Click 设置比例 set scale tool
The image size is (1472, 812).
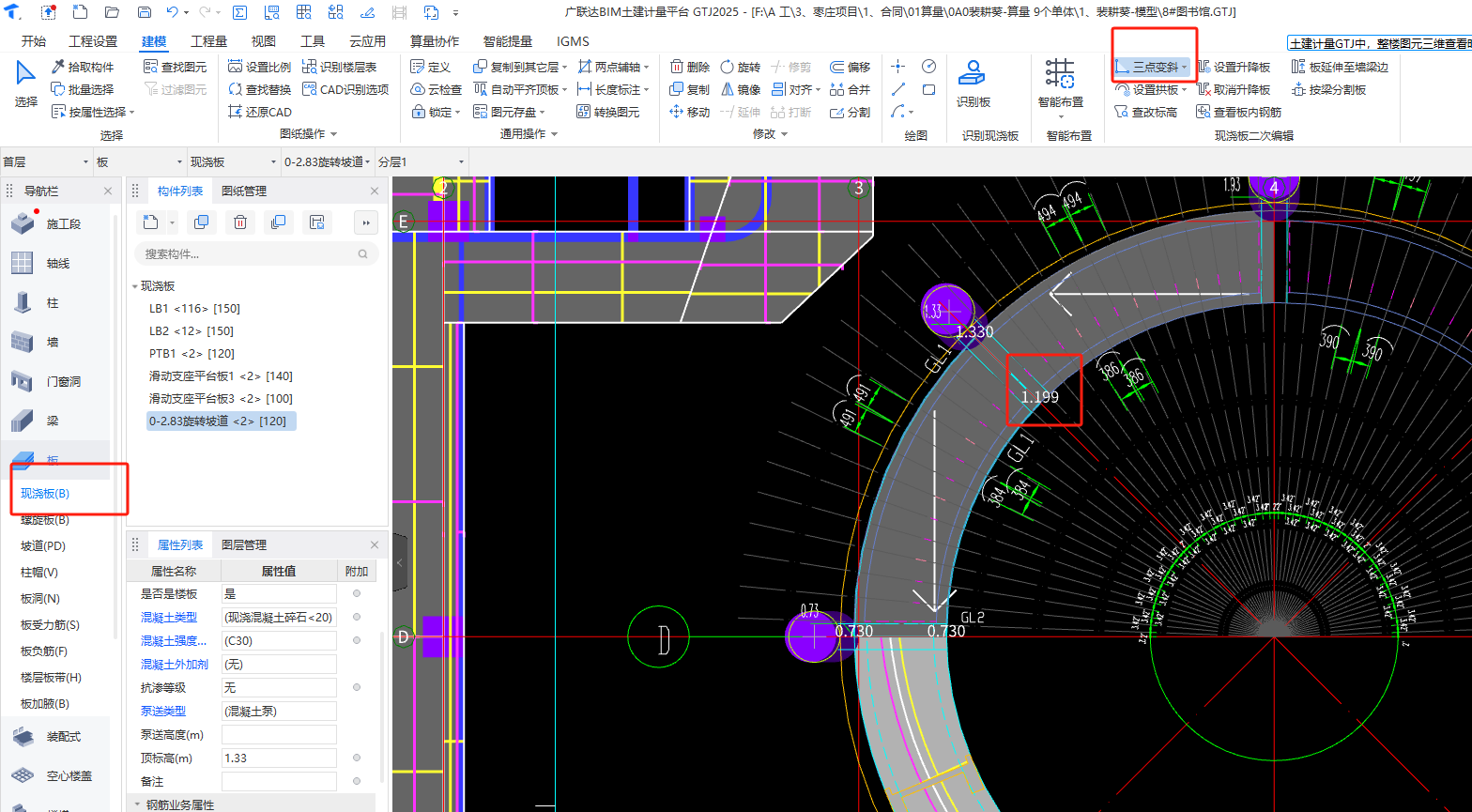pyautogui.click(x=260, y=67)
